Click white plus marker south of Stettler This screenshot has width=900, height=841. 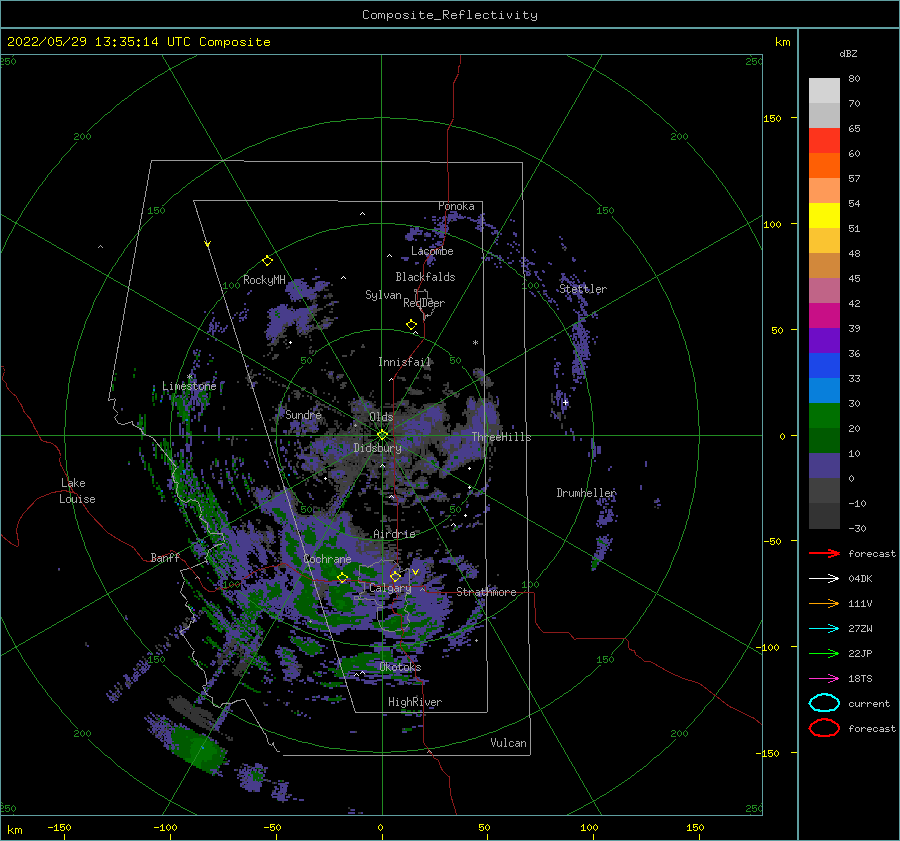point(565,402)
